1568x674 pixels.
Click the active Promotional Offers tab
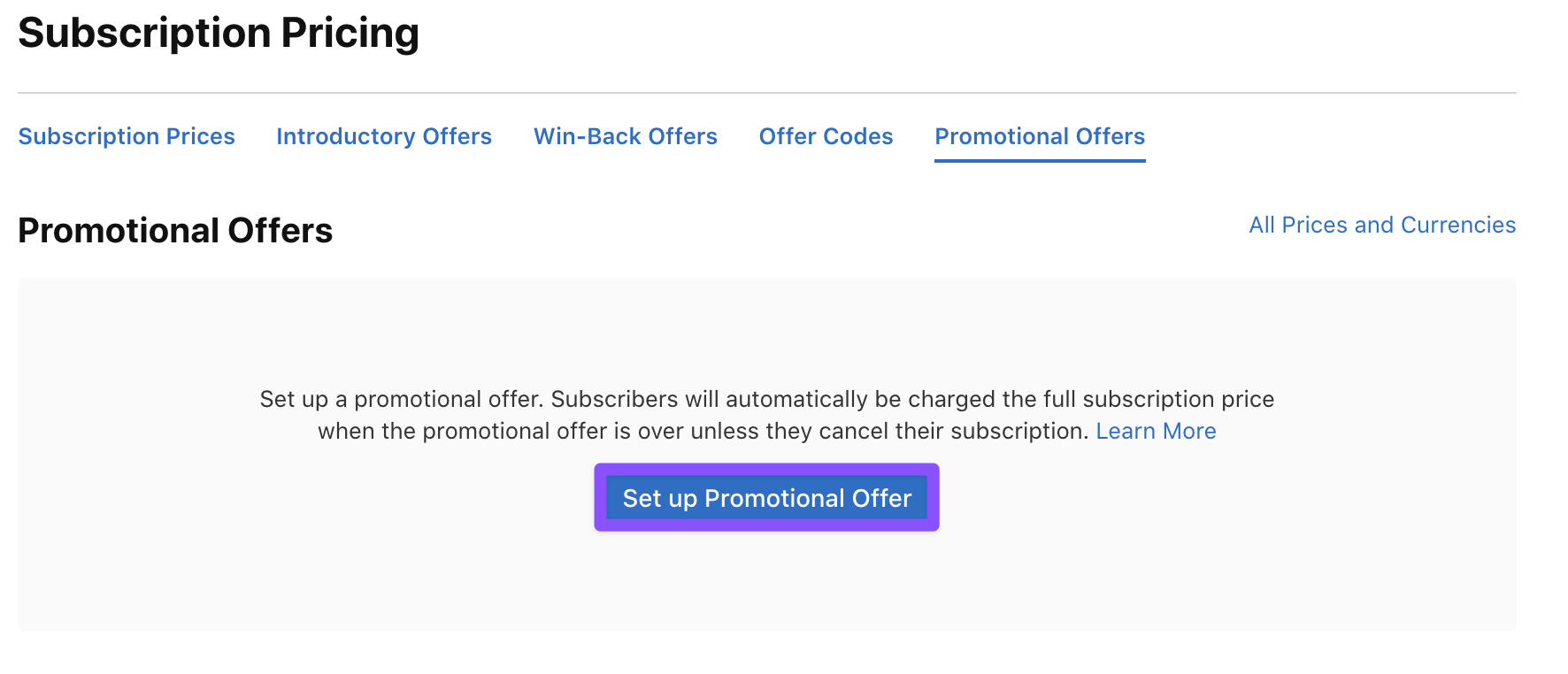1040,136
